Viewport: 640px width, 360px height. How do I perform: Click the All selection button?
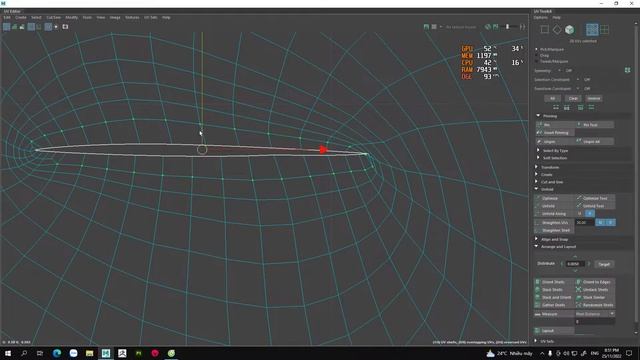(x=553, y=98)
